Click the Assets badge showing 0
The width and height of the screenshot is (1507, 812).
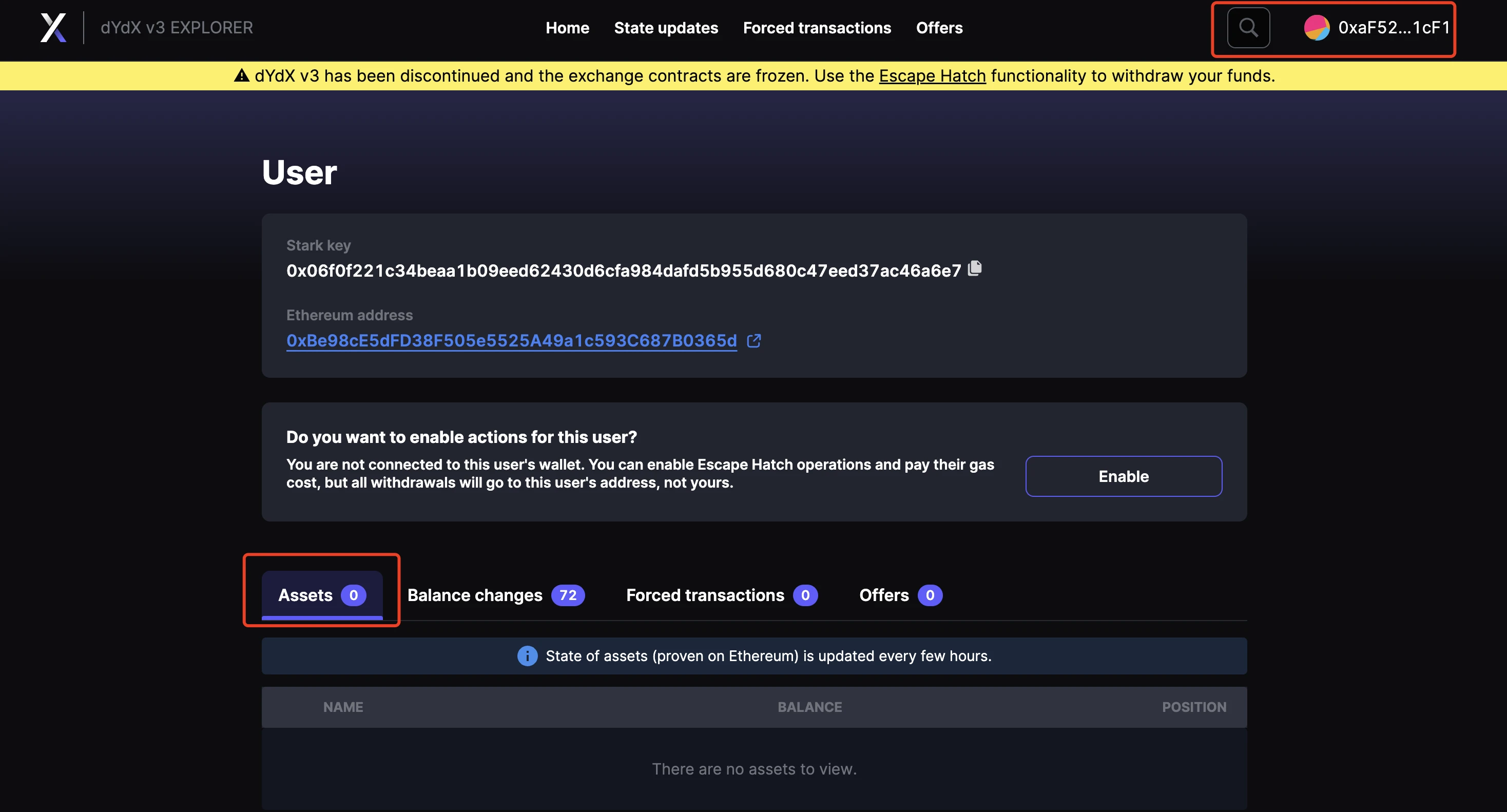pos(354,594)
